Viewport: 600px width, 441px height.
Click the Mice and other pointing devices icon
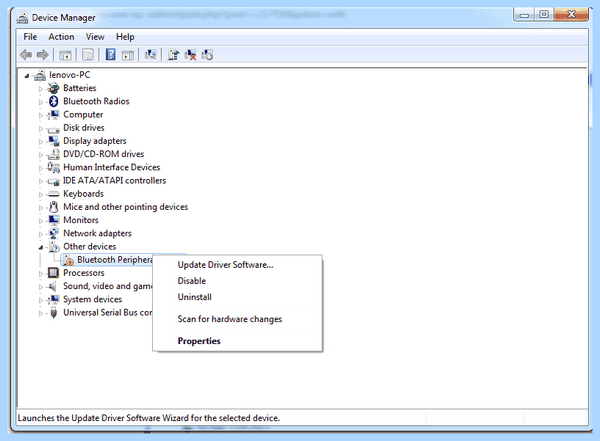pos(54,207)
